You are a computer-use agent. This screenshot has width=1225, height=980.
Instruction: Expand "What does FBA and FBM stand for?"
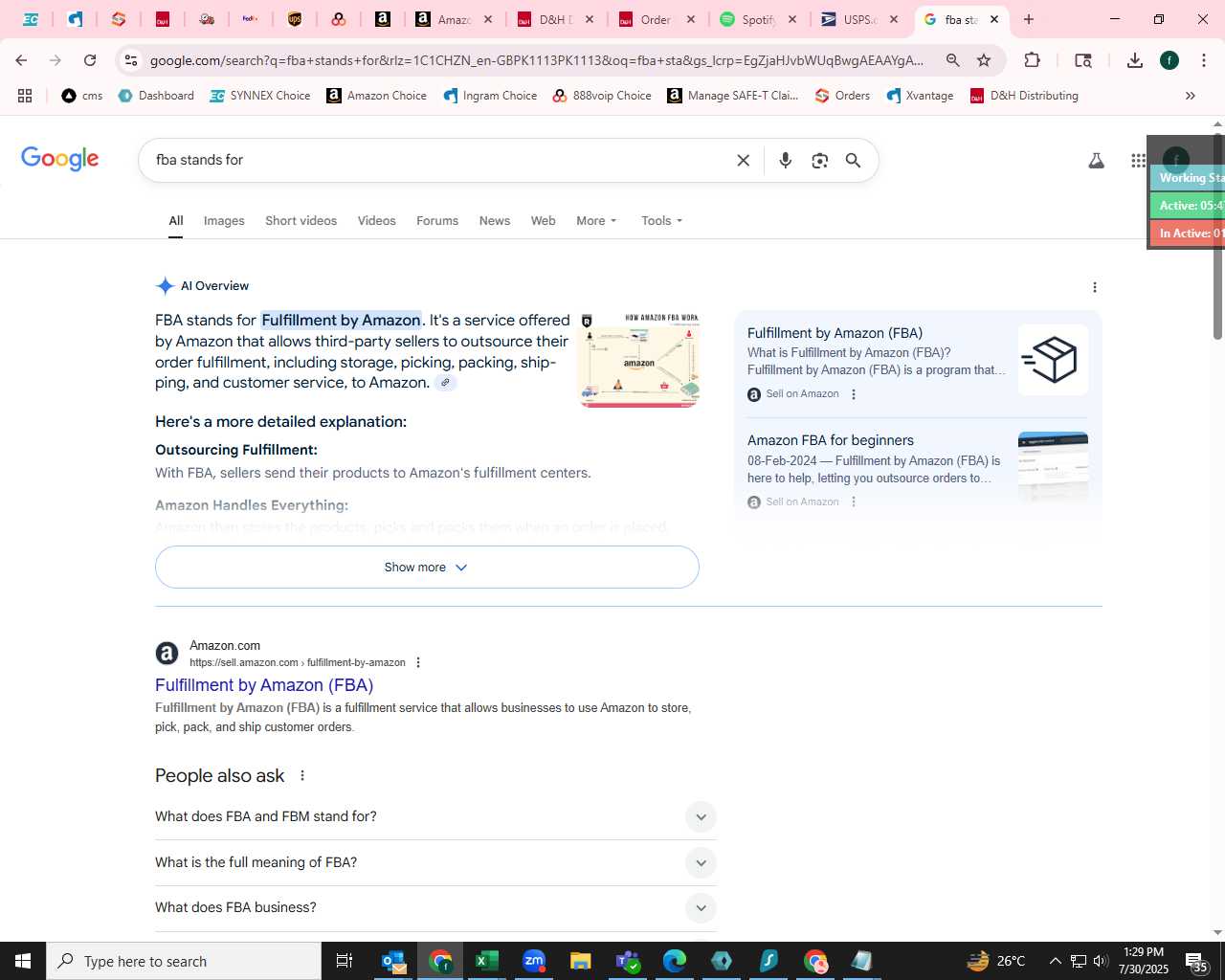(x=435, y=816)
